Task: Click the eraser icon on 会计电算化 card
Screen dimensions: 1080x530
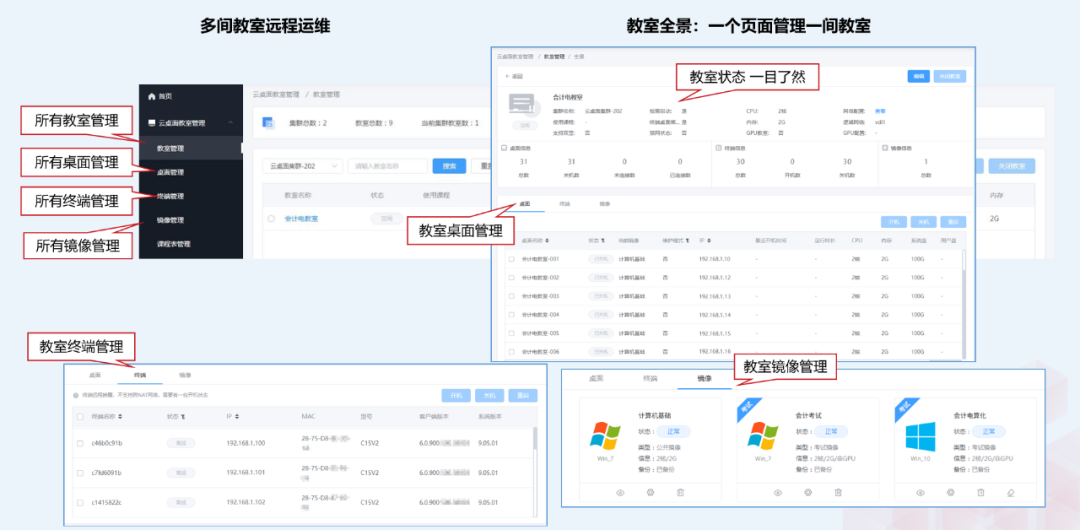Action: click(x=1011, y=493)
